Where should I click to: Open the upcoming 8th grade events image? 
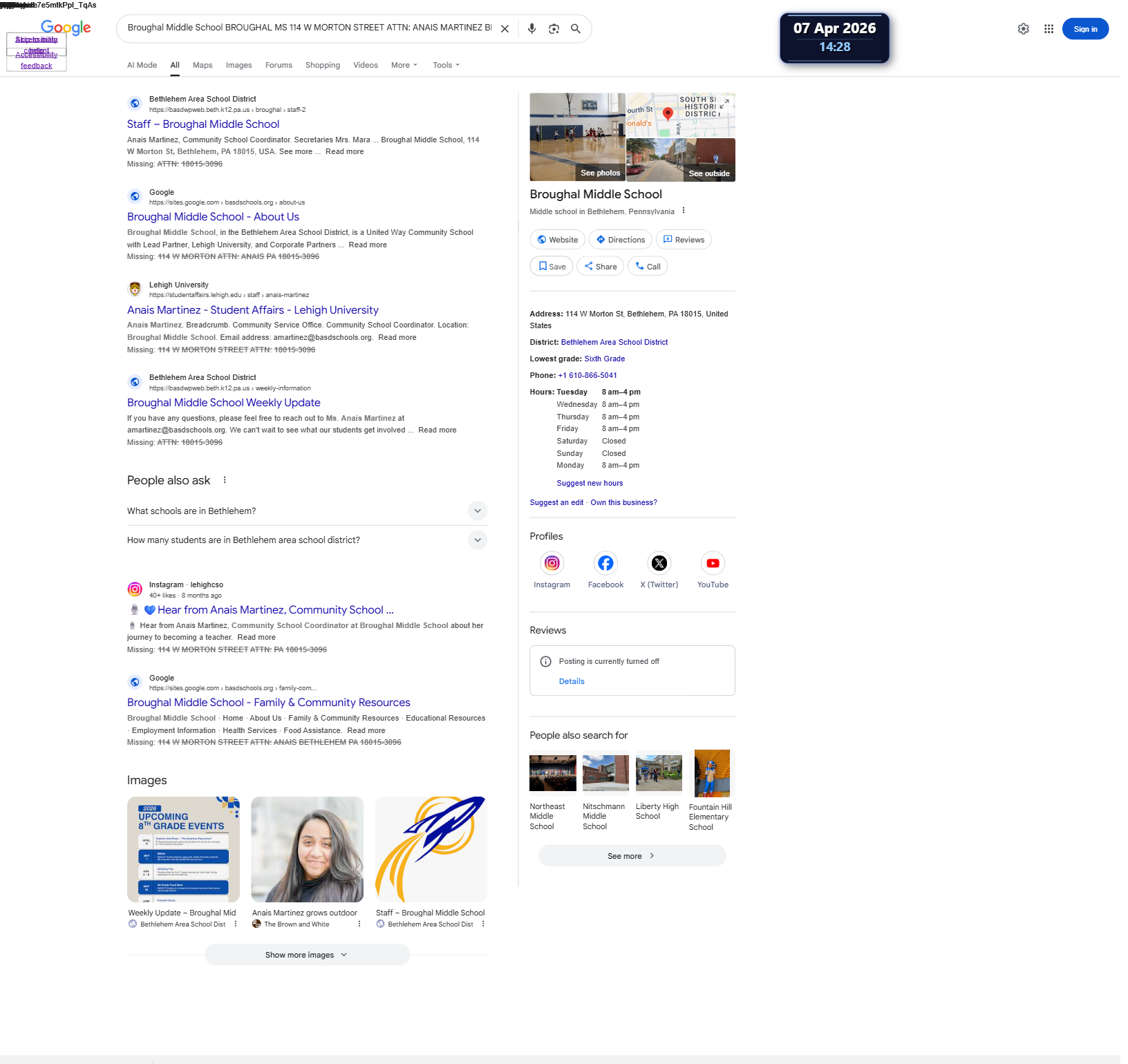point(183,849)
